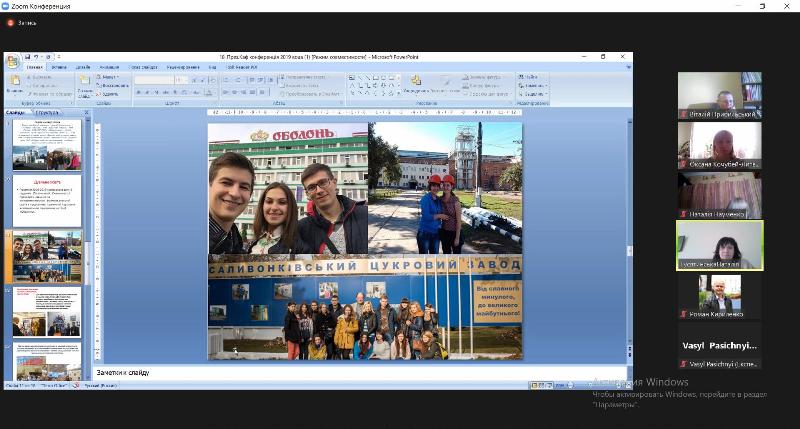
Task: Open the slide Layout (Макет) dropdown
Action: coord(109,77)
